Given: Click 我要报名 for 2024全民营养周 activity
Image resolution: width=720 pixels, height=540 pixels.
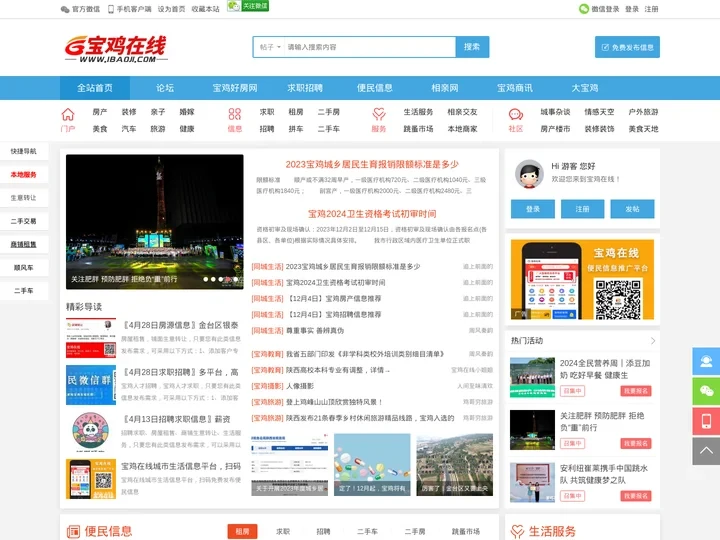Looking at the screenshot, I should (x=636, y=391).
